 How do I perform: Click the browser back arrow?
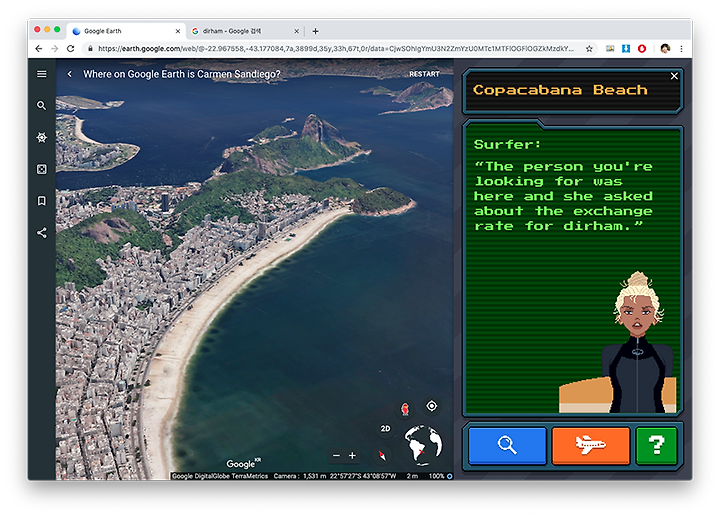[x=39, y=48]
